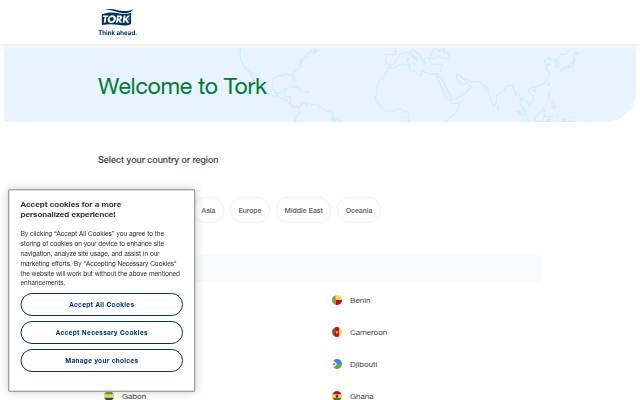640x400 pixels.
Task: Click the cookie banner heading text
Action: pos(71,209)
